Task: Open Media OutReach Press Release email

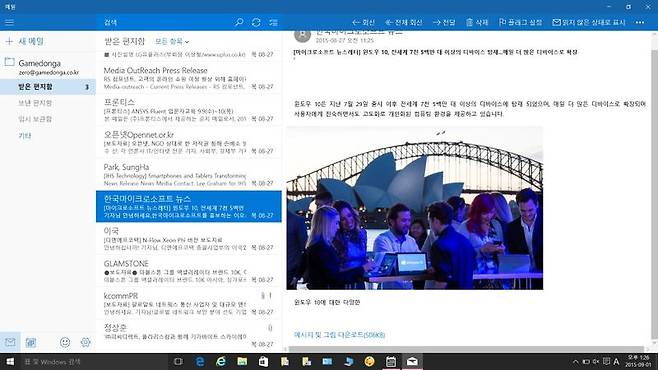Action: (x=189, y=78)
